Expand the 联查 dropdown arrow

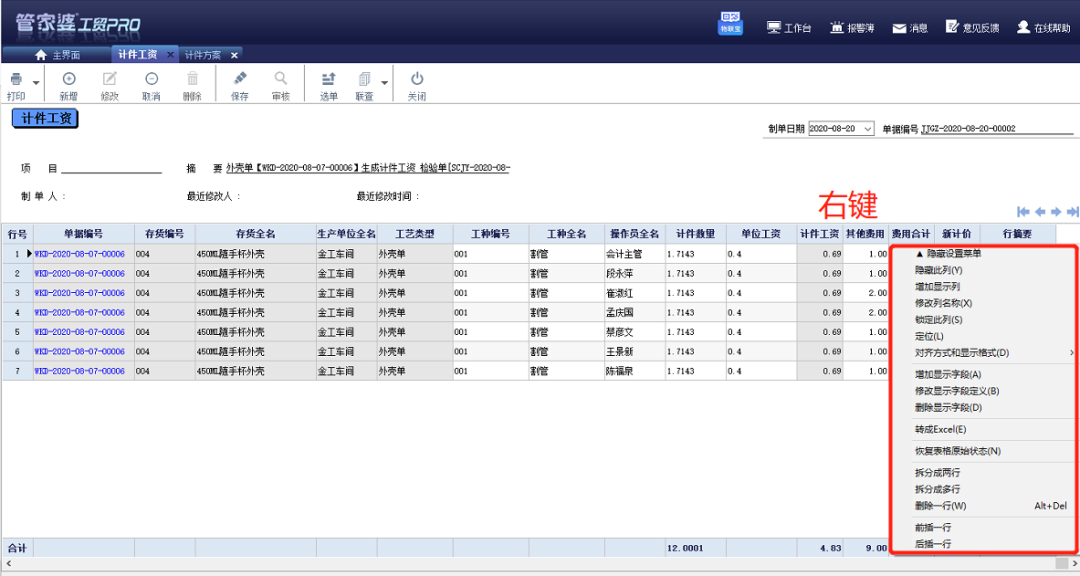click(384, 83)
